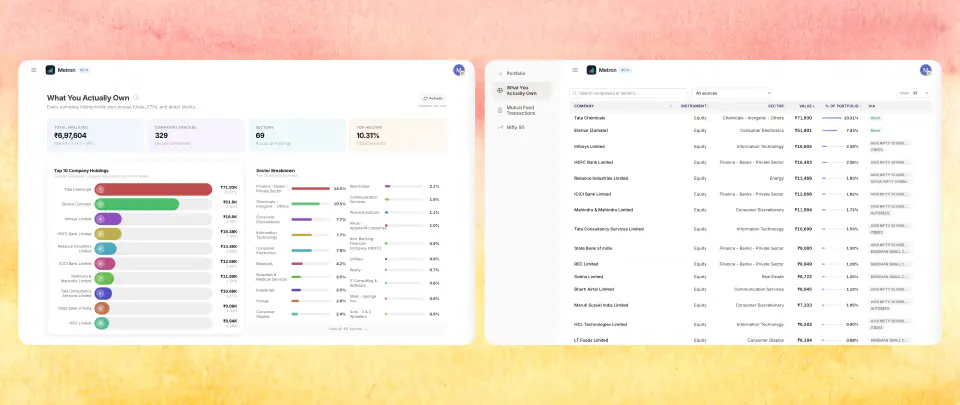The width and height of the screenshot is (960, 405).
Task: Open user avatar above the holdings table
Action: tap(926, 70)
